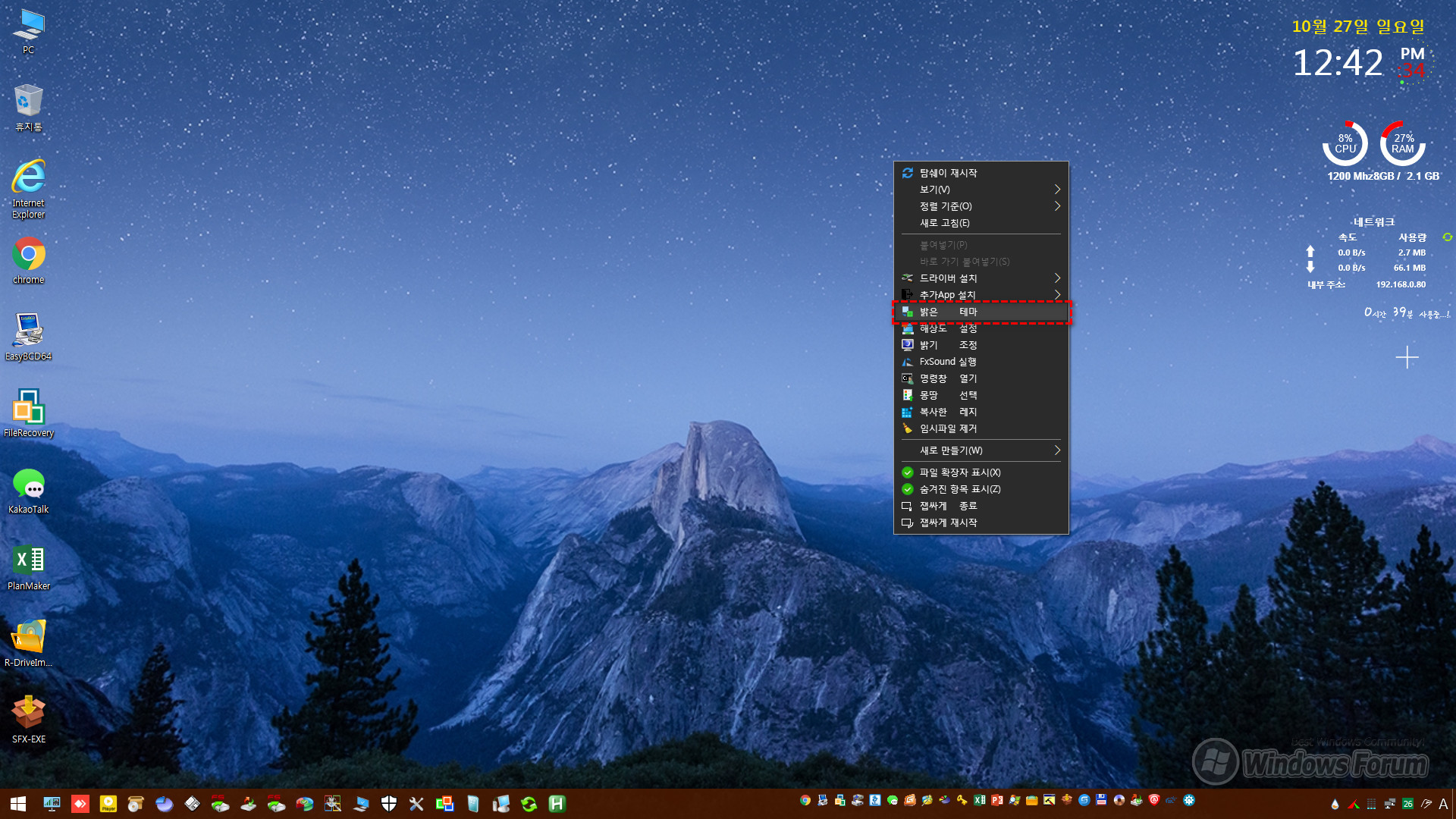This screenshot has height=819, width=1456.
Task: Click the Chrome icon in the right taskbar group
Action: click(805, 800)
